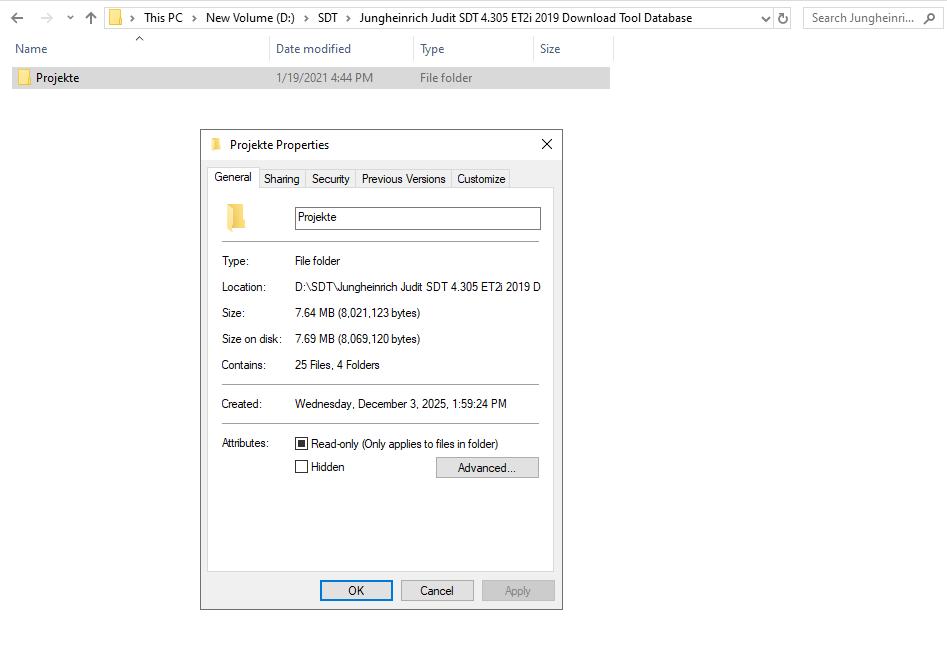
Task: Click the Apply button
Action: coord(518,591)
